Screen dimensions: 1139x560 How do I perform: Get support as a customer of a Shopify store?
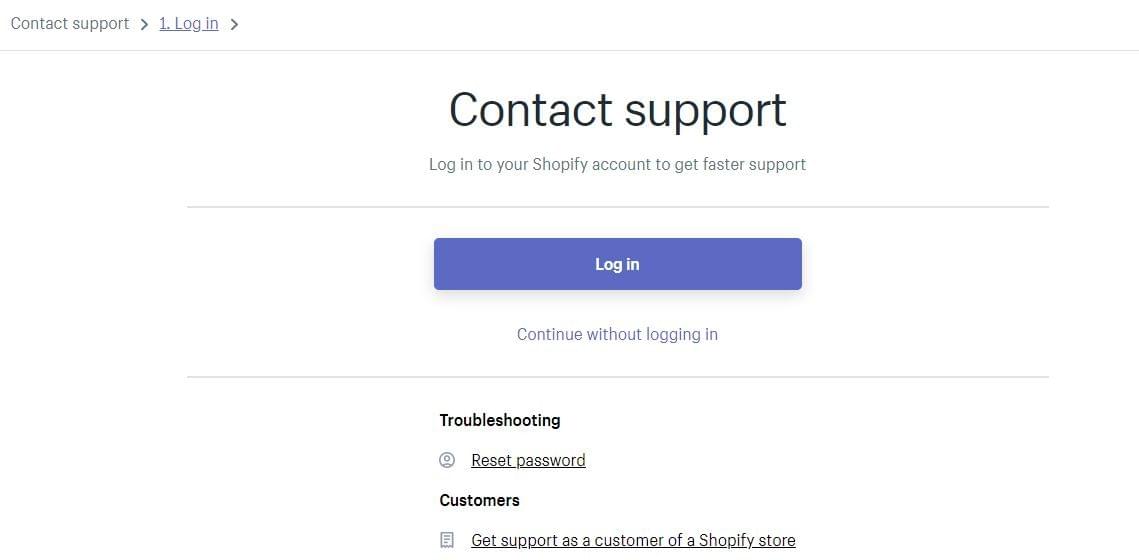633,540
